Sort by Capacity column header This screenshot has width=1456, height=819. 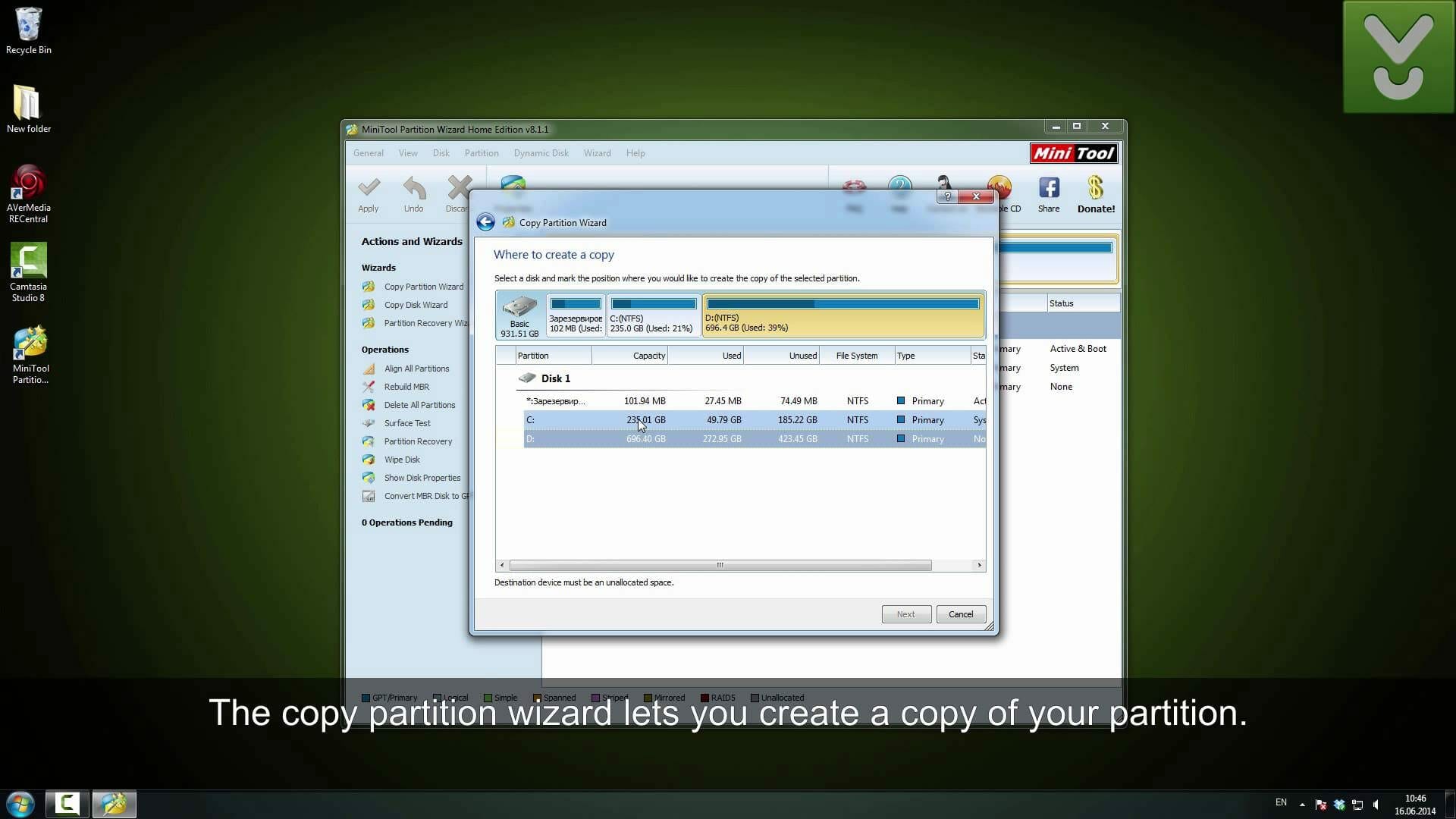click(629, 356)
